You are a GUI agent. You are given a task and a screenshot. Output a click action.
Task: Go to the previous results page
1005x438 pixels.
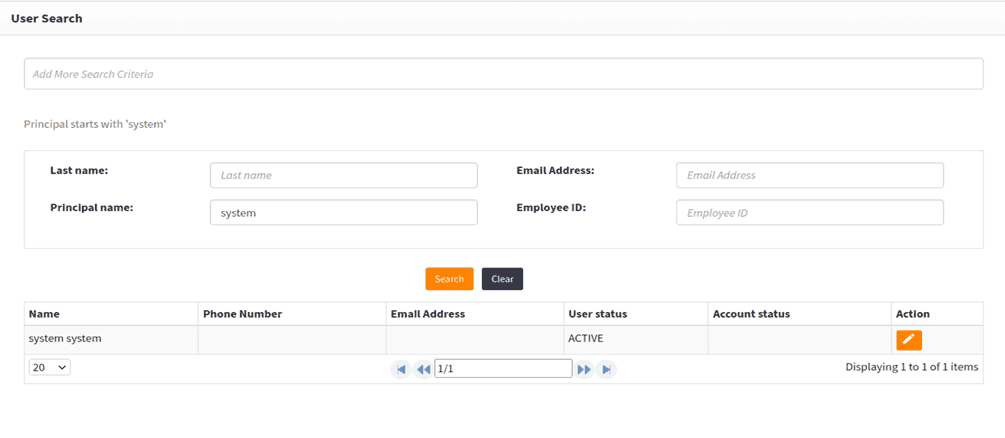[423, 369]
